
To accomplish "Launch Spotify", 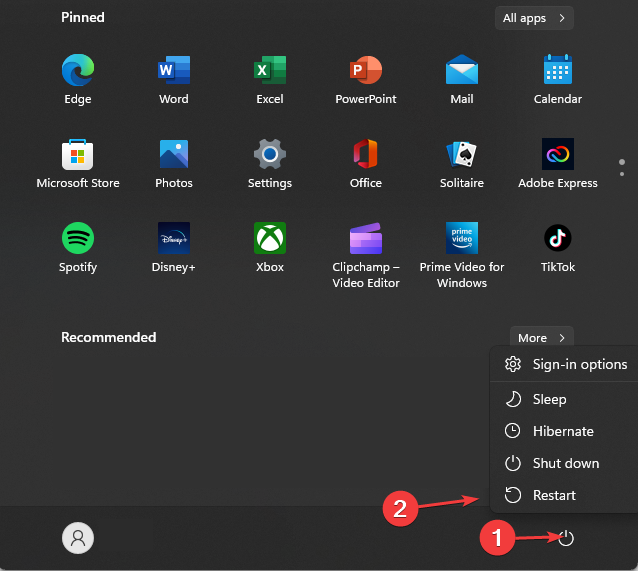I will pos(78,247).
